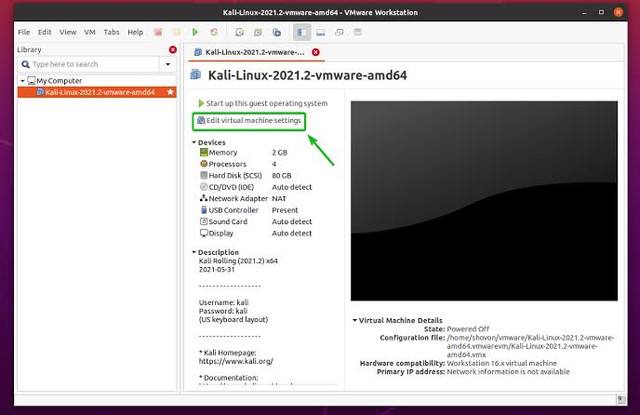Close the Kali-Linux-2021.2-vmware tab

(316, 52)
